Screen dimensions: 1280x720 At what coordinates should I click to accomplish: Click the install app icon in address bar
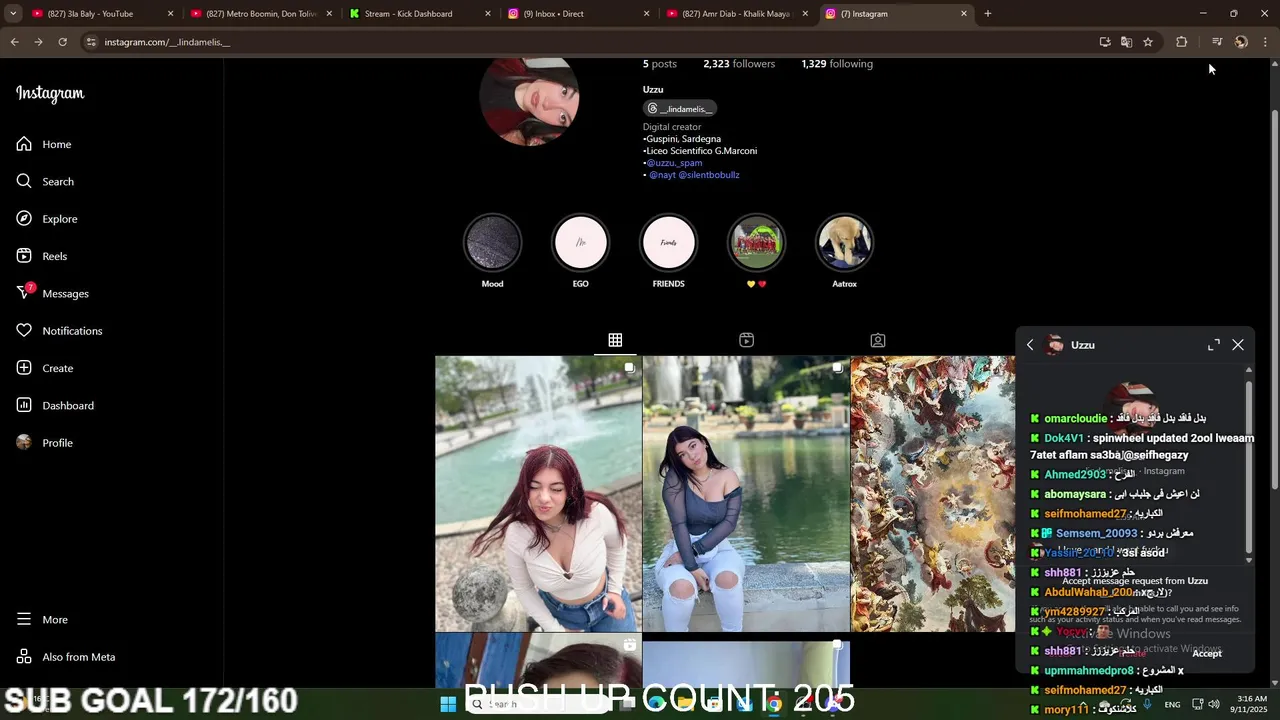pos(1105,42)
